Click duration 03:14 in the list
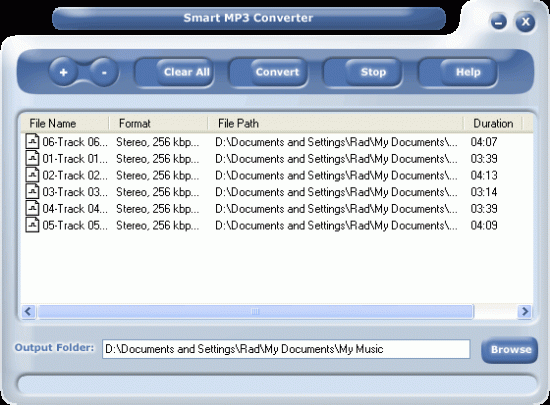The image size is (550, 405). coord(484,192)
